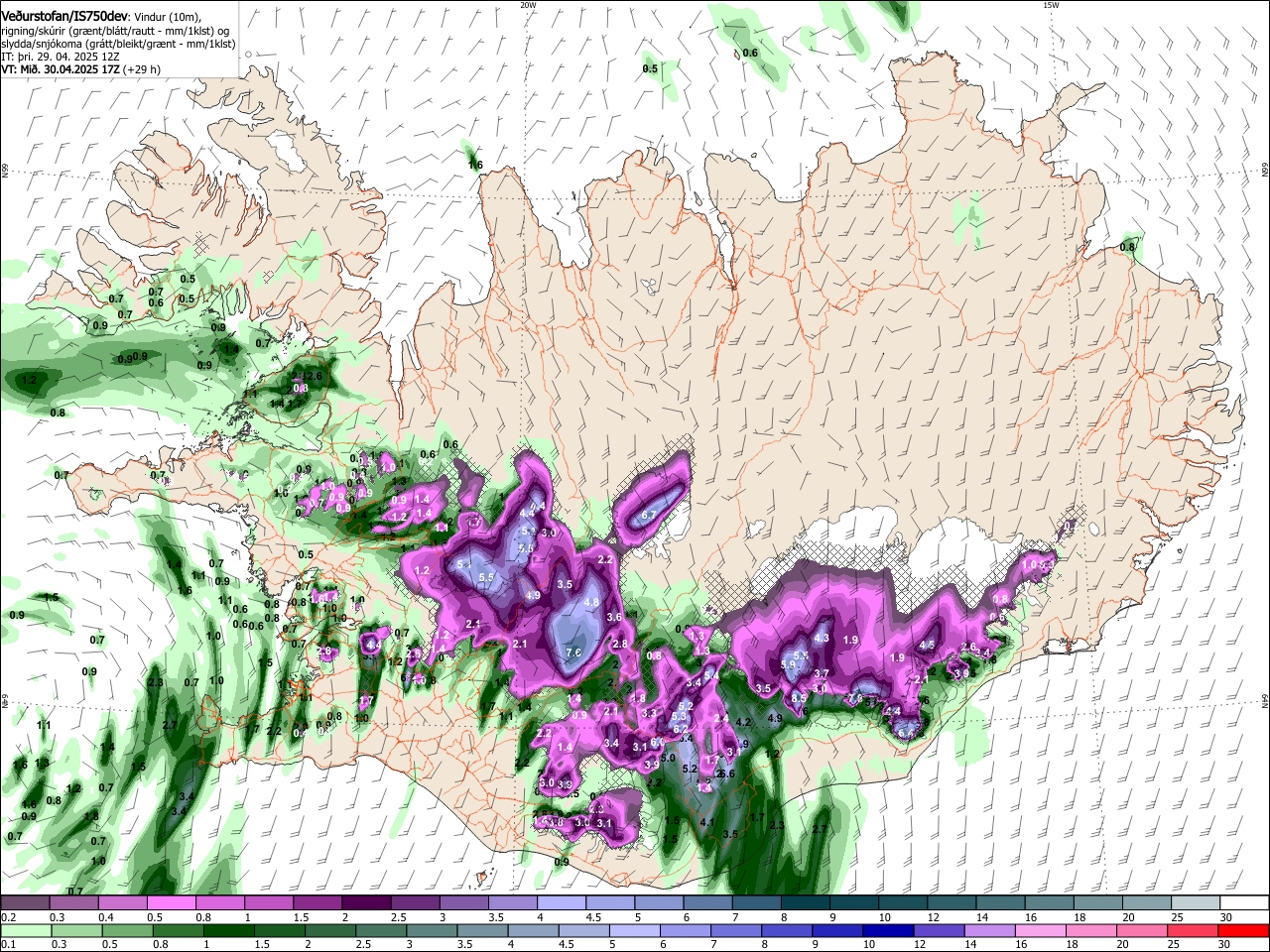Click the 6.7 snowfall value on the map
The width and height of the screenshot is (1270, 952).
click(650, 516)
